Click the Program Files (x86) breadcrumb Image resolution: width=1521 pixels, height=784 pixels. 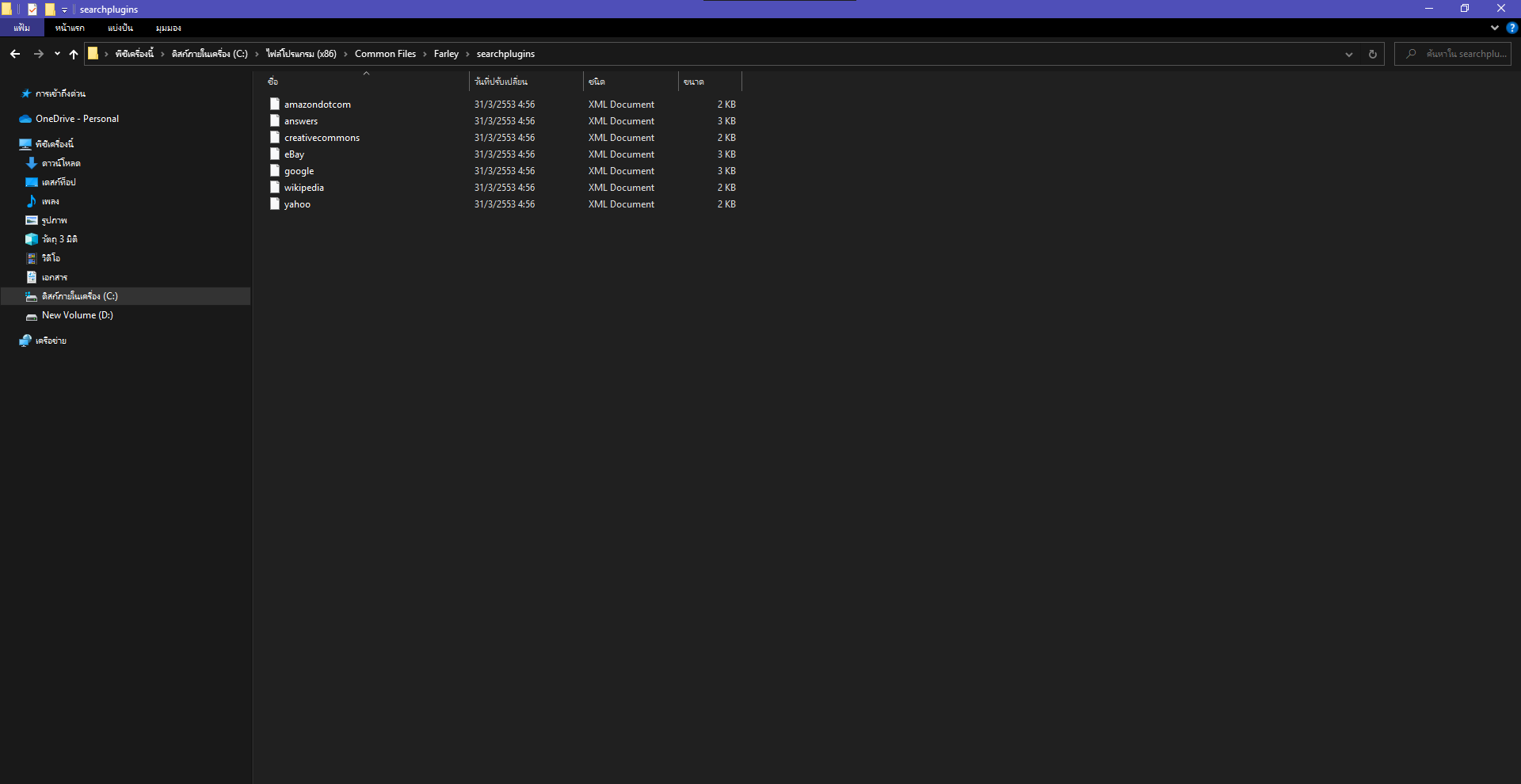[x=301, y=54]
